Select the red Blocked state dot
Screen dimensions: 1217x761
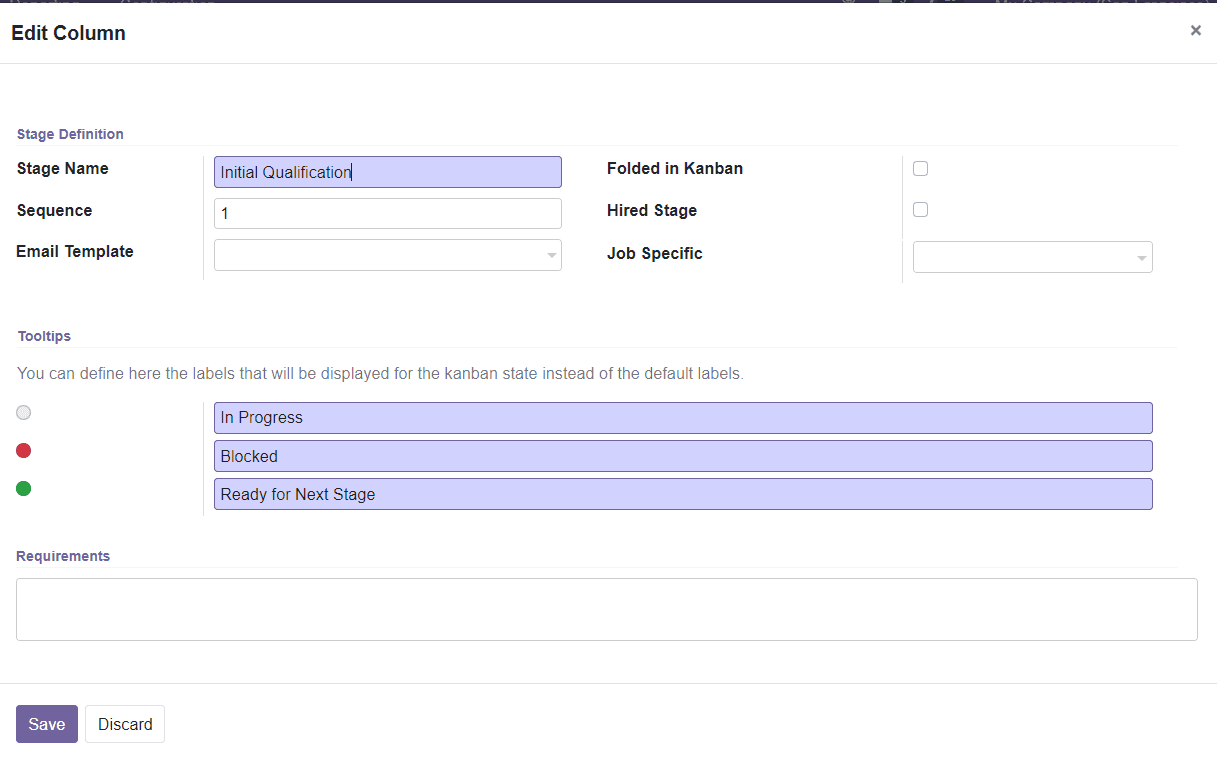pos(23,450)
